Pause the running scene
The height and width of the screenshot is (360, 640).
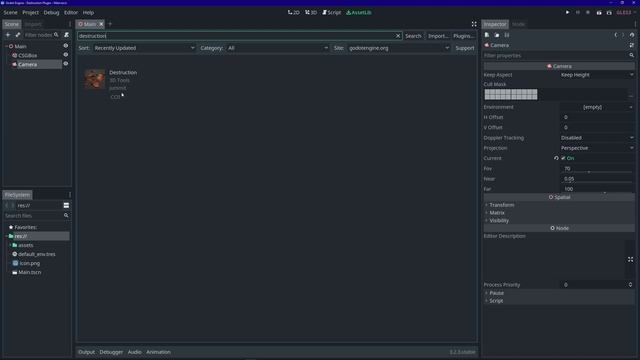pyautogui.click(x=578, y=13)
